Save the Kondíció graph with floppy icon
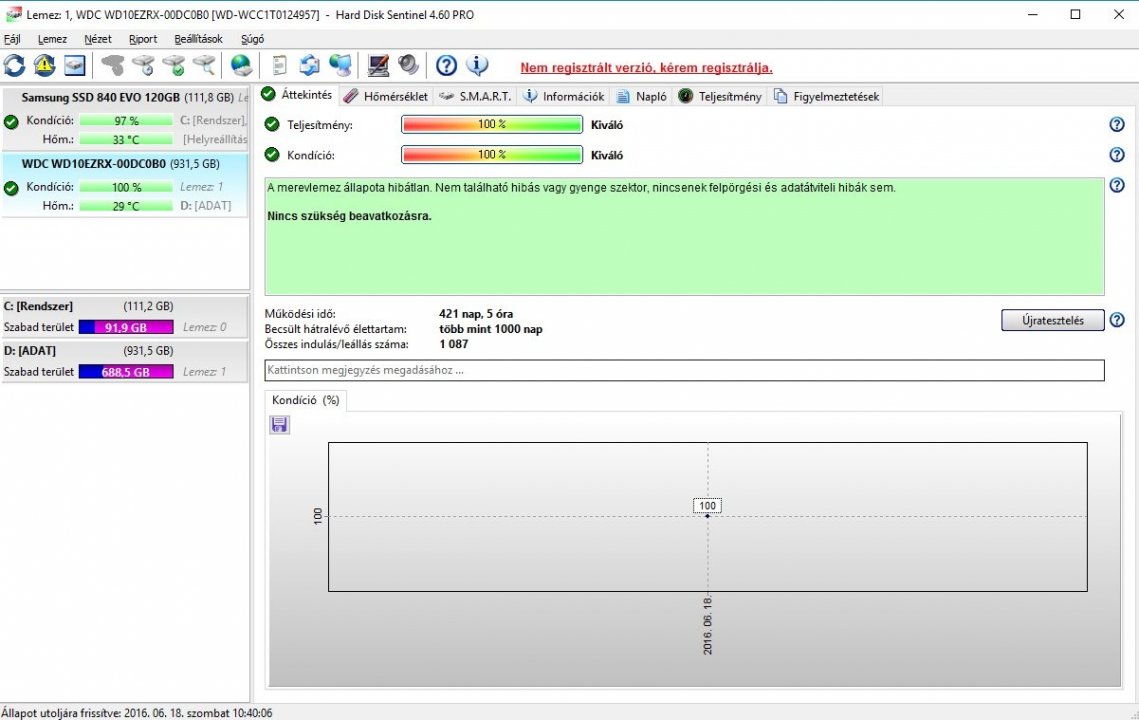1139x720 pixels. click(280, 425)
